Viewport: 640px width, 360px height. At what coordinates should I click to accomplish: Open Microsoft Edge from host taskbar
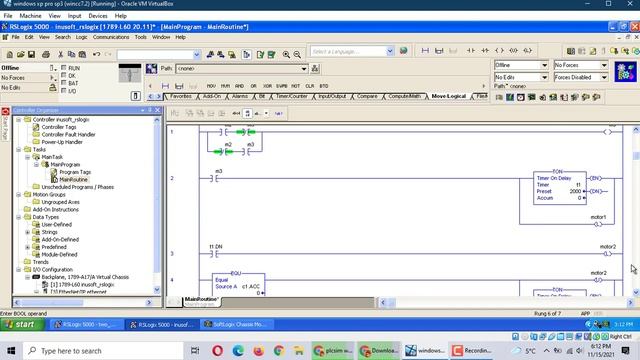(x=238, y=351)
